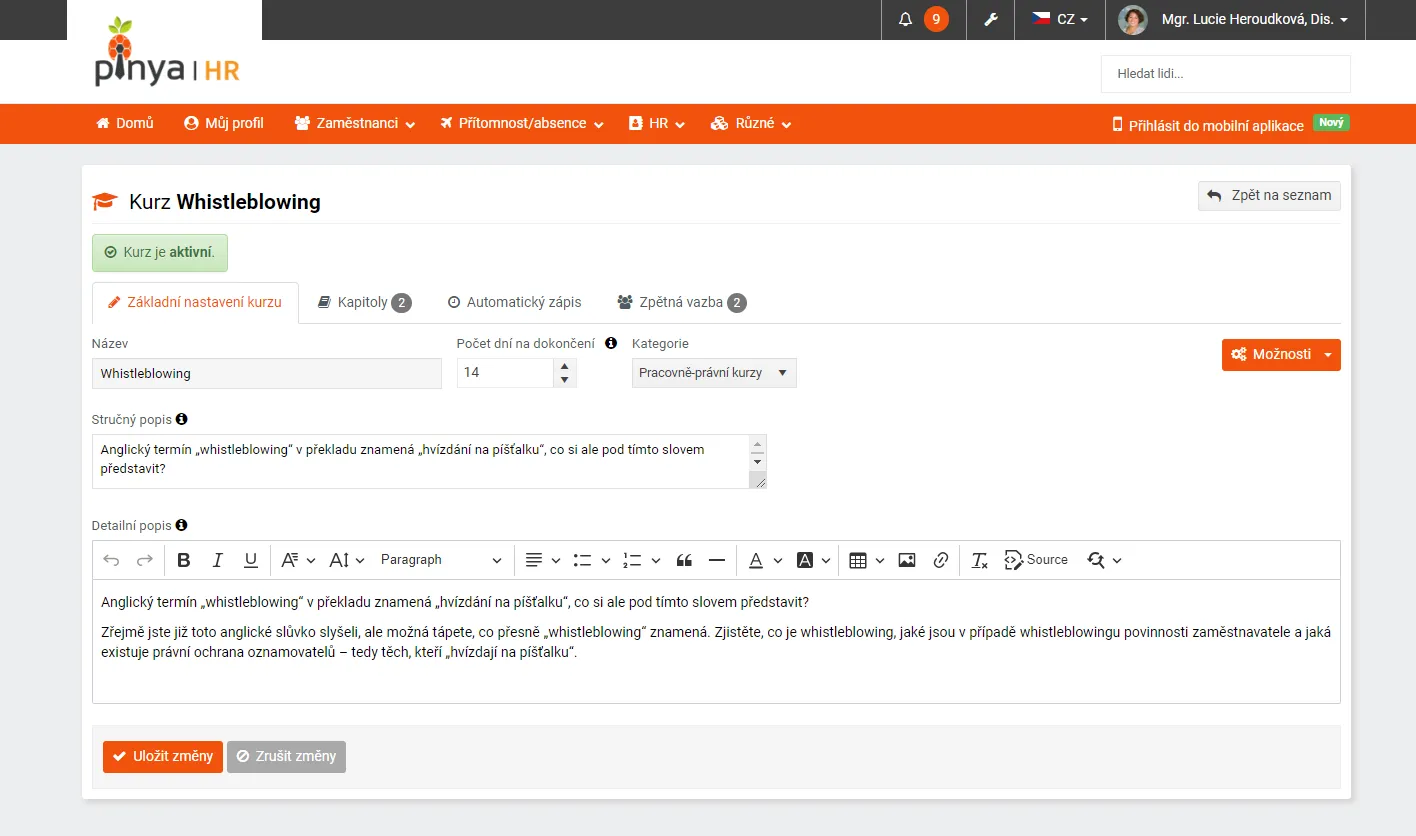Screen dimensions: 1416x836
Task: Click the font background color icon
Action: tap(805, 560)
